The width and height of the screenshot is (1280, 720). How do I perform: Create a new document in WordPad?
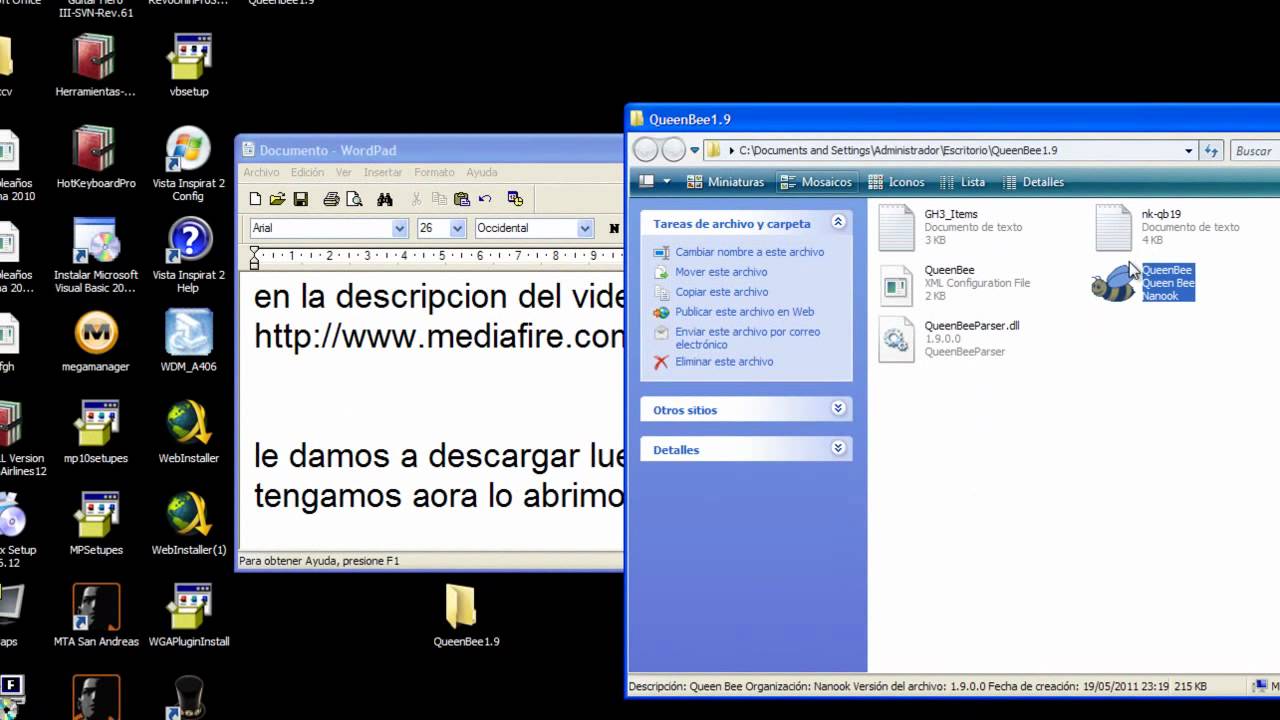256,199
